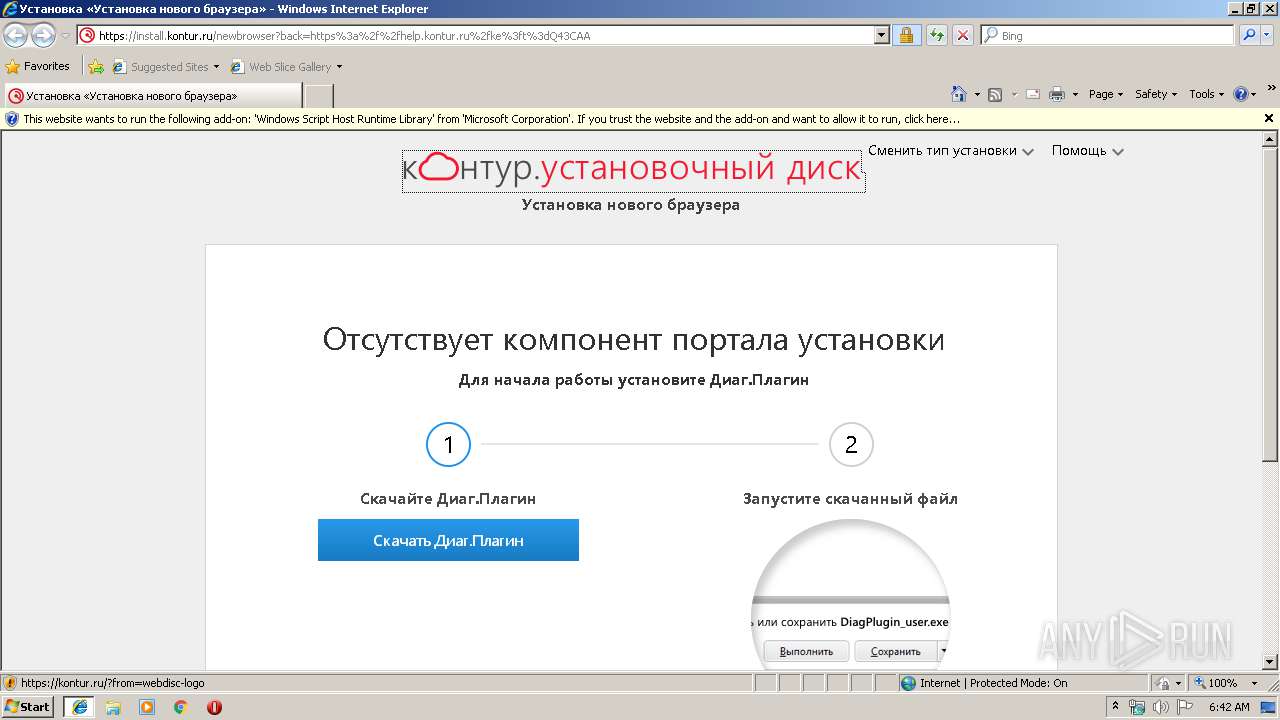Viewport: 1280px width, 720px height.
Task: Click step 1 circle indicator
Action: coord(448,445)
